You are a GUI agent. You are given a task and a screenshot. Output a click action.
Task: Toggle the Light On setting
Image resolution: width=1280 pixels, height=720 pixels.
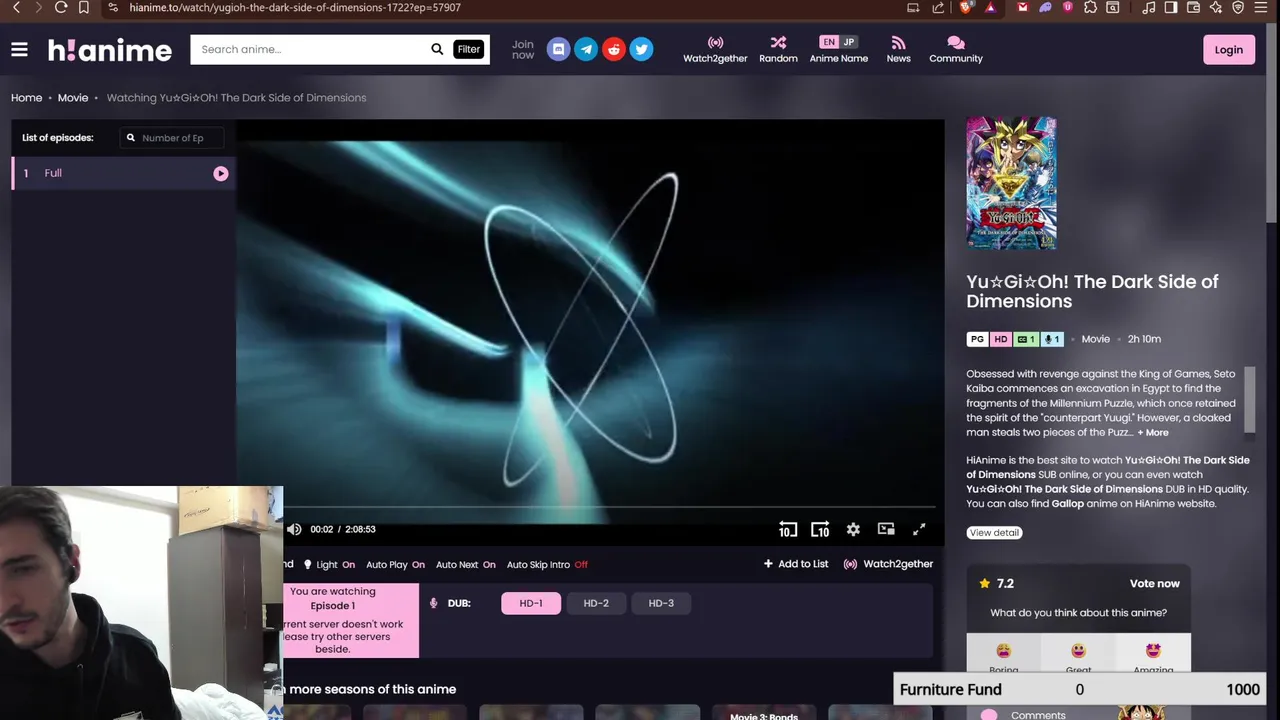tap(329, 564)
